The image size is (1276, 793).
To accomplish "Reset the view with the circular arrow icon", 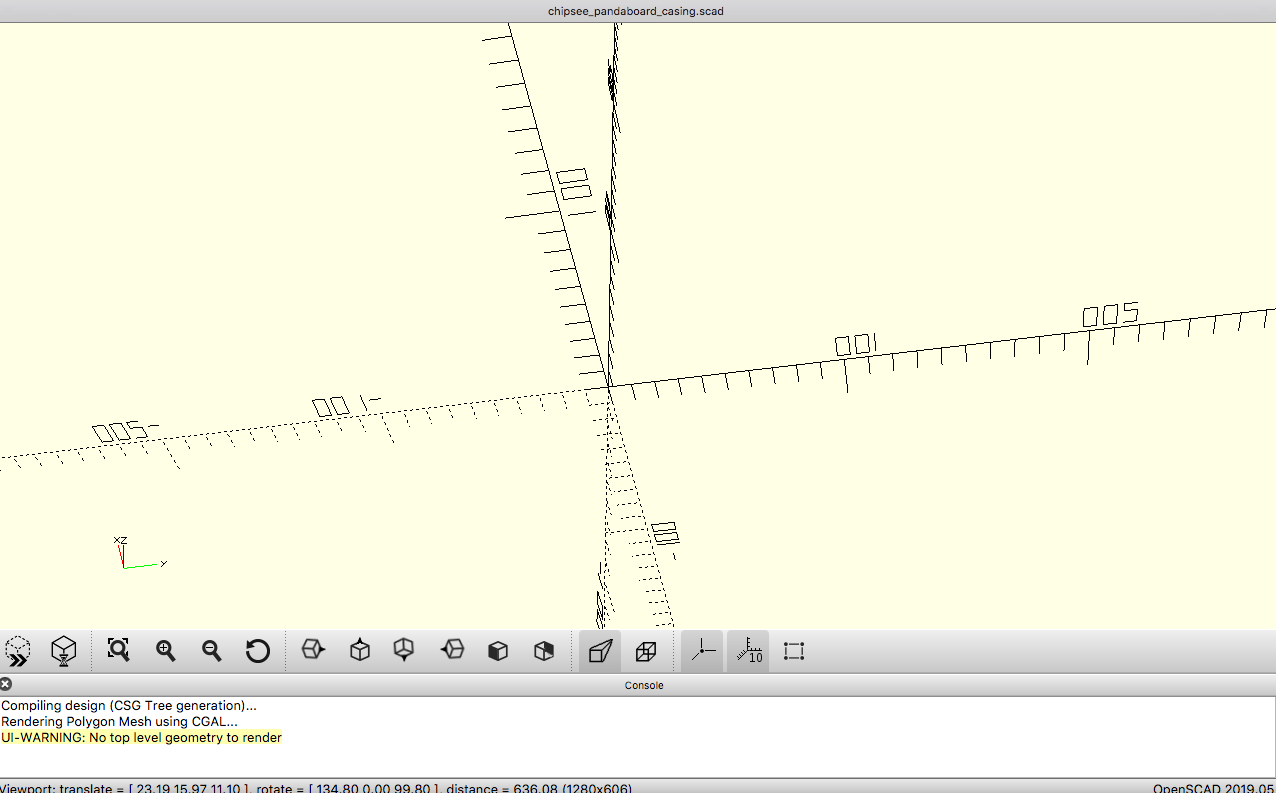I will point(258,651).
